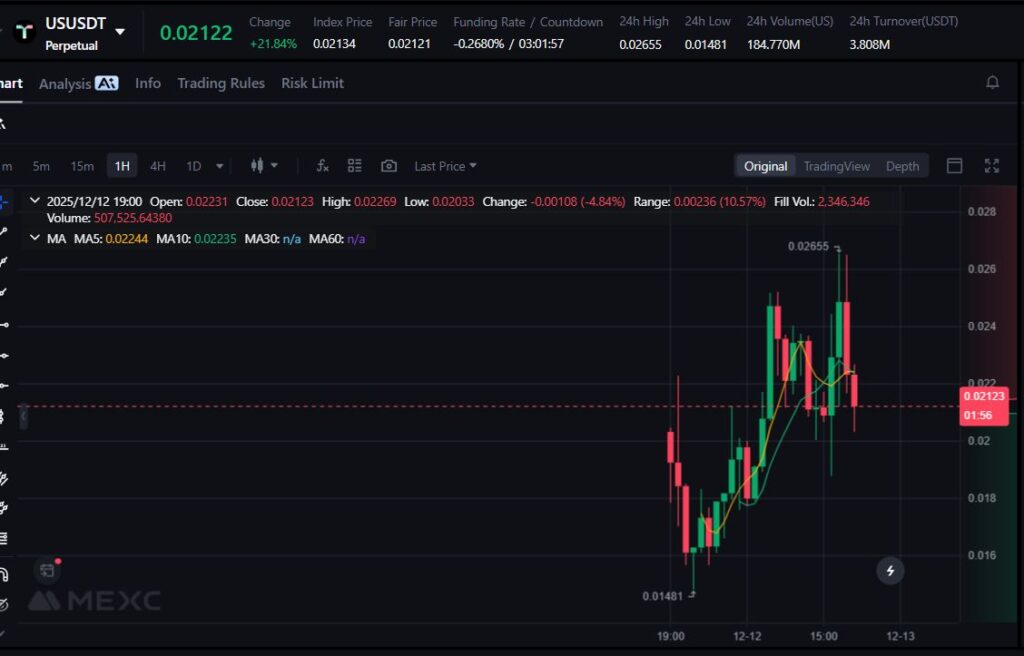Viewport: 1024px width, 656px height.
Task: Select the 4H timeframe
Action: pyautogui.click(x=158, y=166)
